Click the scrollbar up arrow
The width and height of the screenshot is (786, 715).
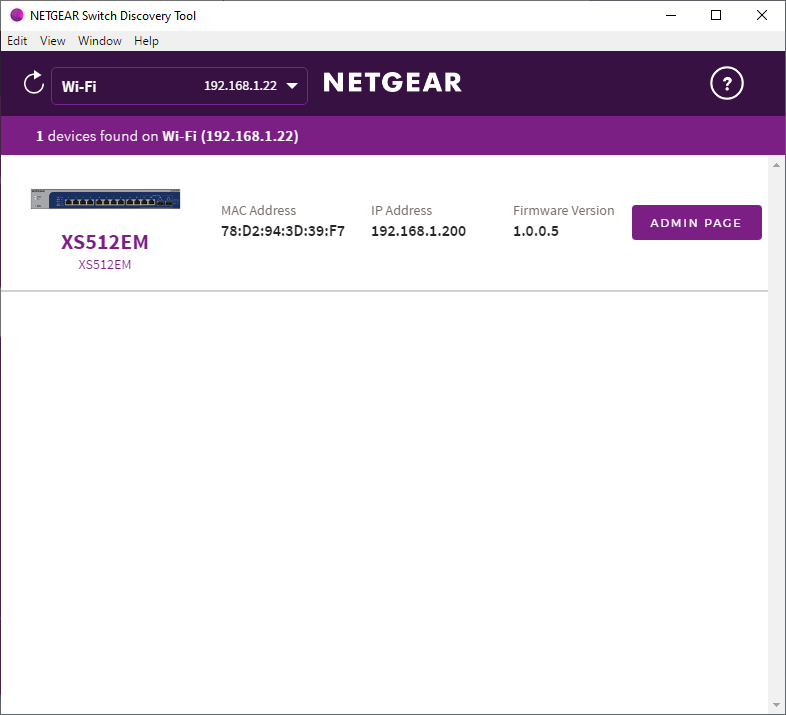pos(776,165)
